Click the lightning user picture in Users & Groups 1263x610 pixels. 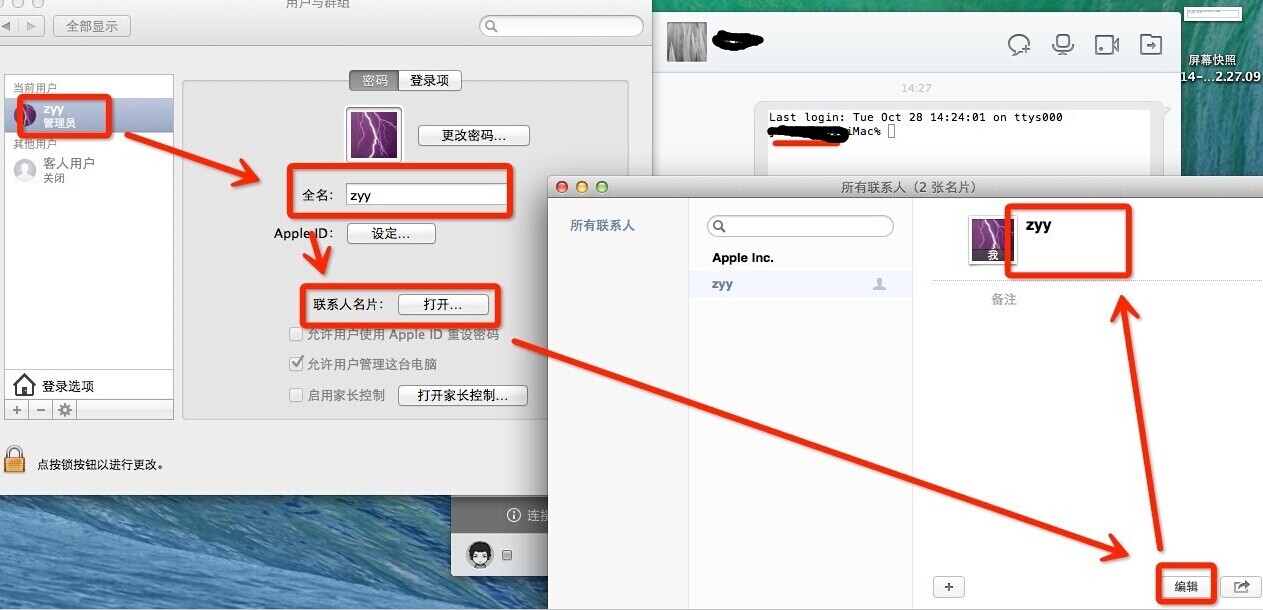[374, 134]
